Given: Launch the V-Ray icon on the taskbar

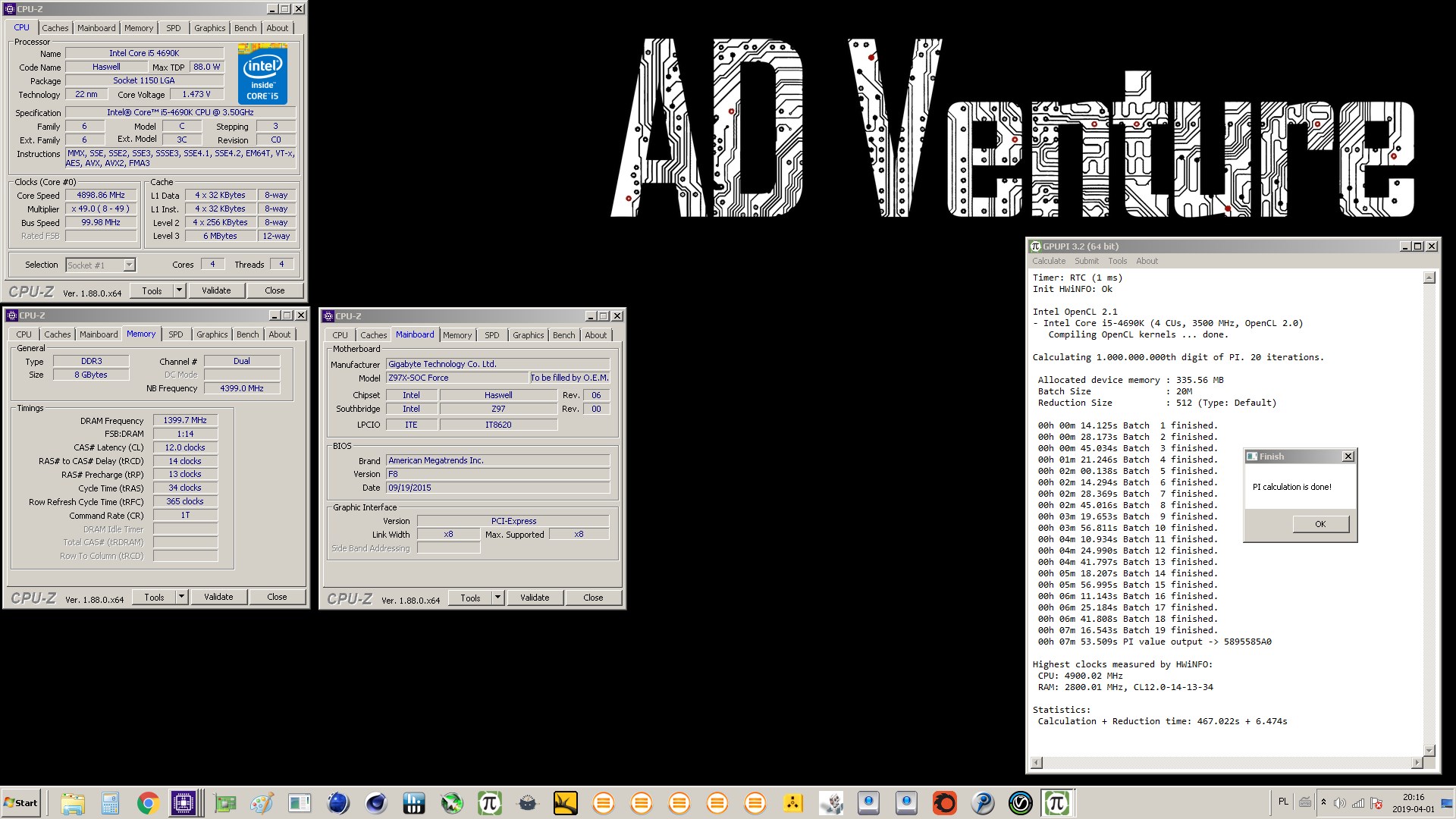Looking at the screenshot, I should tap(1021, 803).
